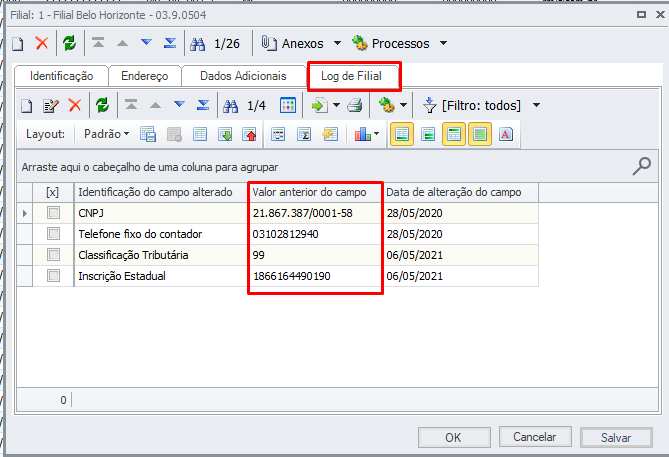Edit the selected log entry with pencil icon

click(51, 105)
